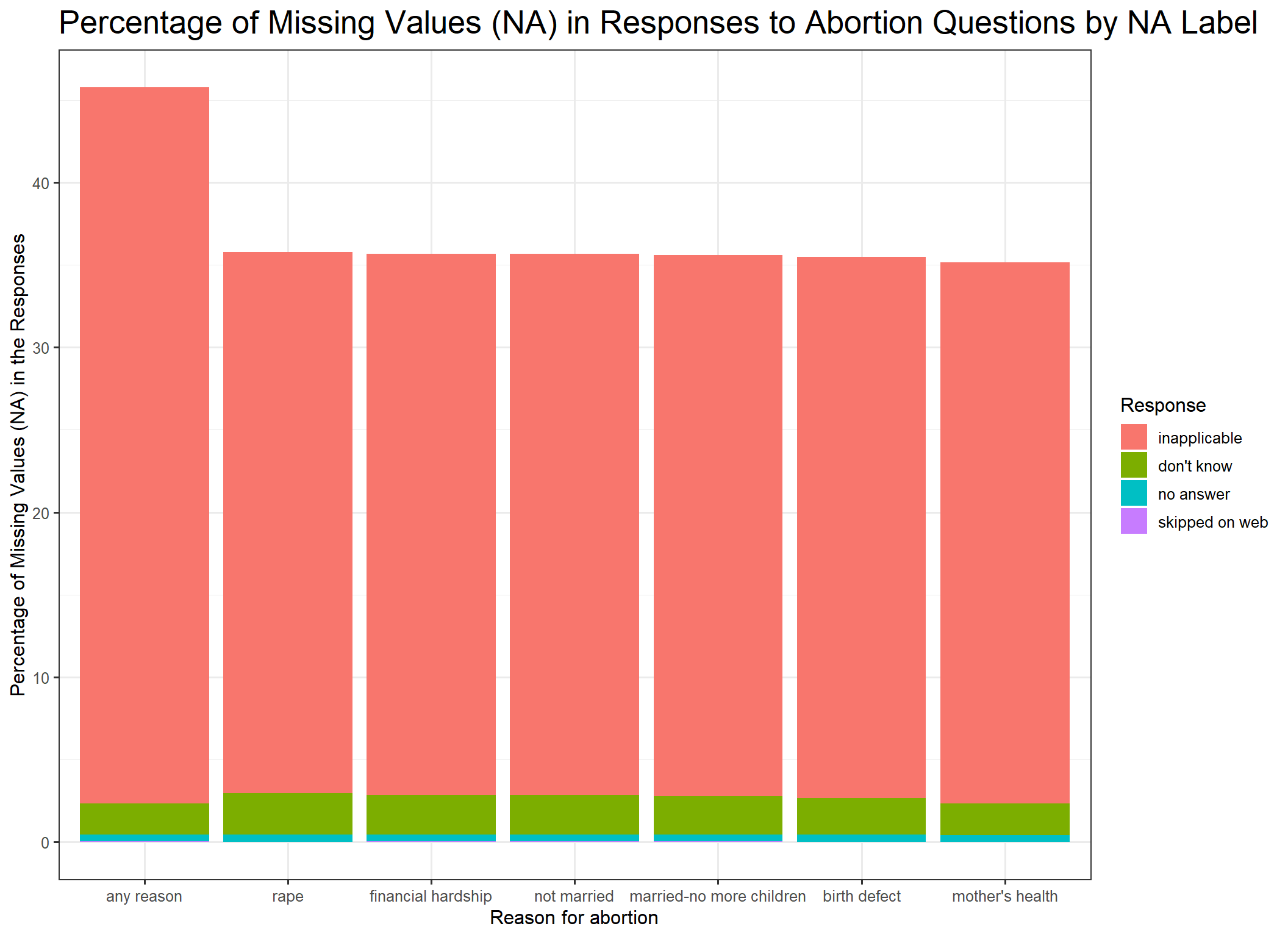Click the don't know green legend swatch
This screenshot has height=937, width=1288.
click(x=1133, y=465)
